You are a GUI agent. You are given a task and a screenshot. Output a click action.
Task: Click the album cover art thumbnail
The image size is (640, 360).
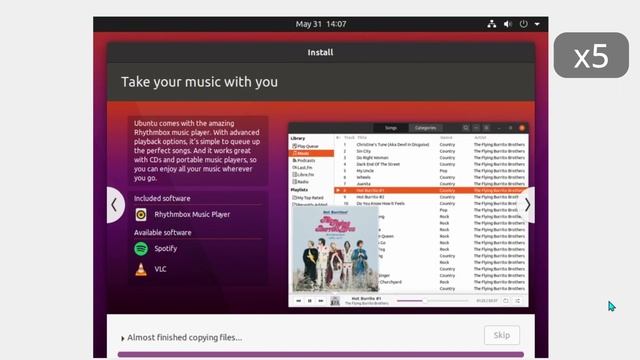click(336, 249)
